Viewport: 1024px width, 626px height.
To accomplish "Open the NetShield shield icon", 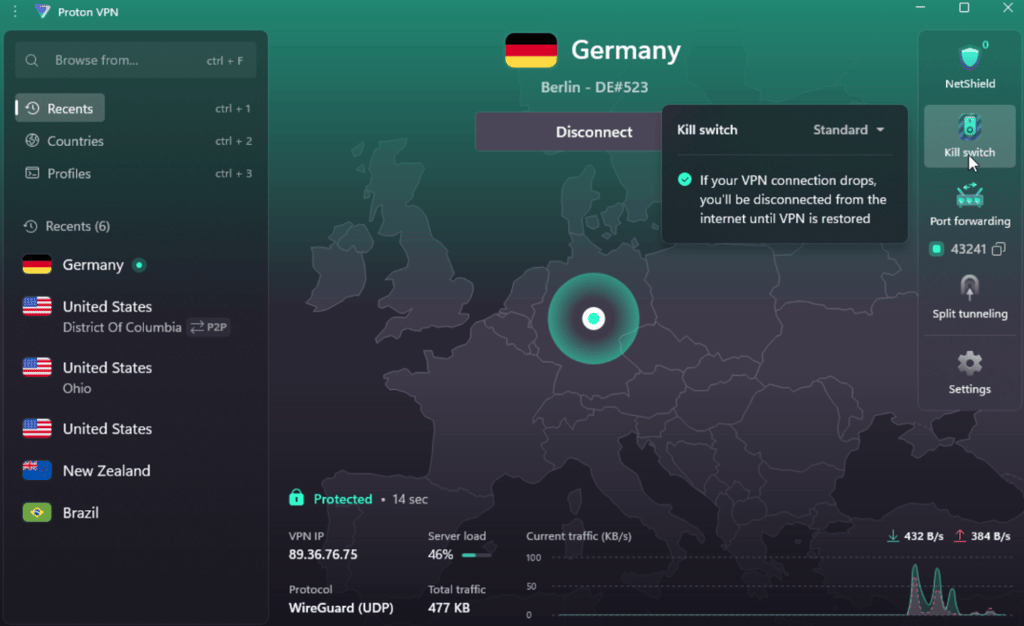I will (969, 57).
